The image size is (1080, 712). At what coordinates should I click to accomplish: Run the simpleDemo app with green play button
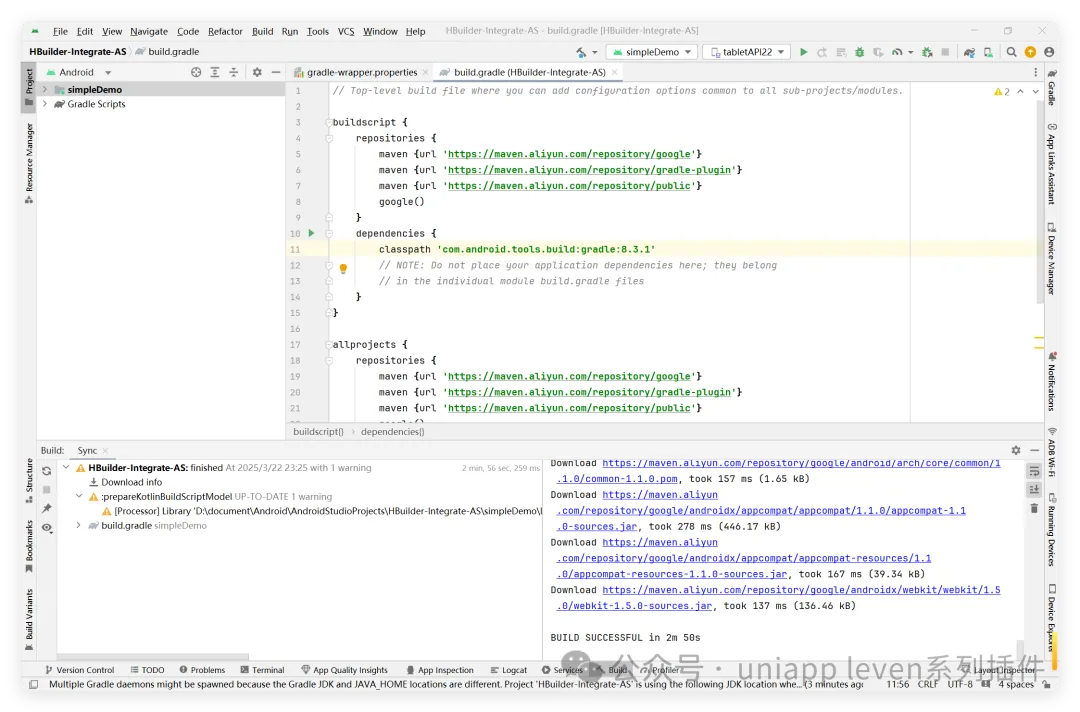coord(803,52)
